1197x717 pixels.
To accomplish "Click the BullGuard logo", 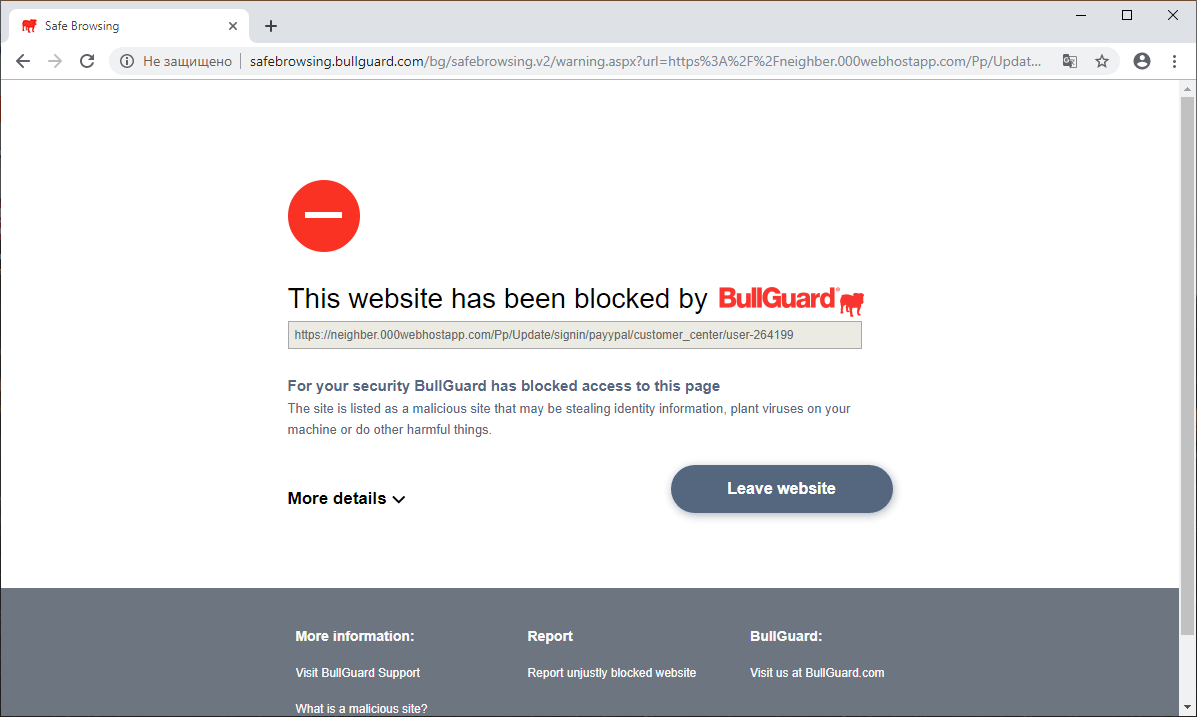I will click(x=791, y=300).
